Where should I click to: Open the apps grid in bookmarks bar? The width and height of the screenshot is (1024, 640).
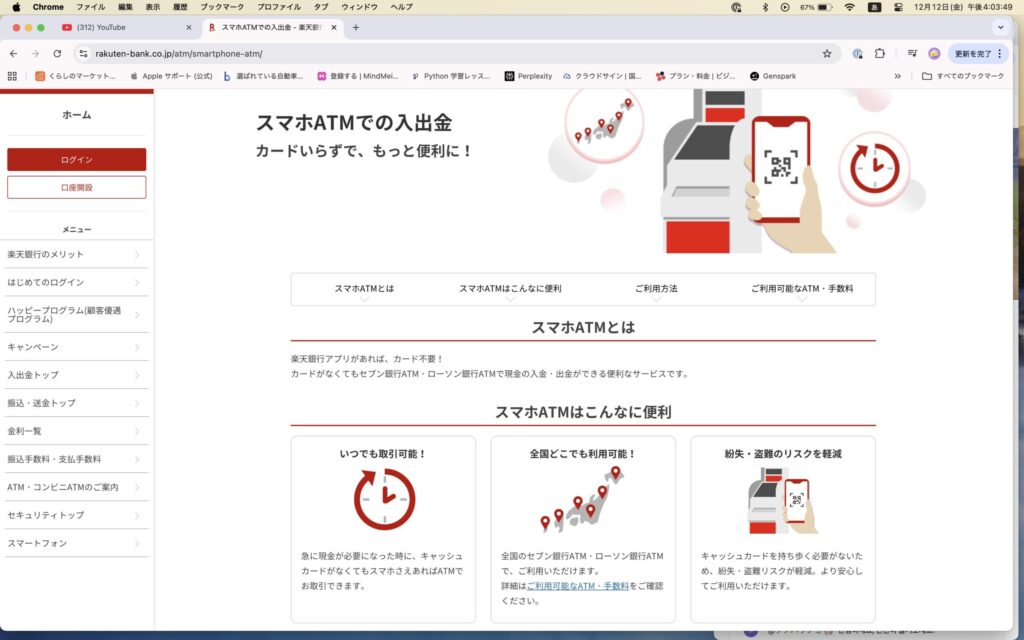12,76
